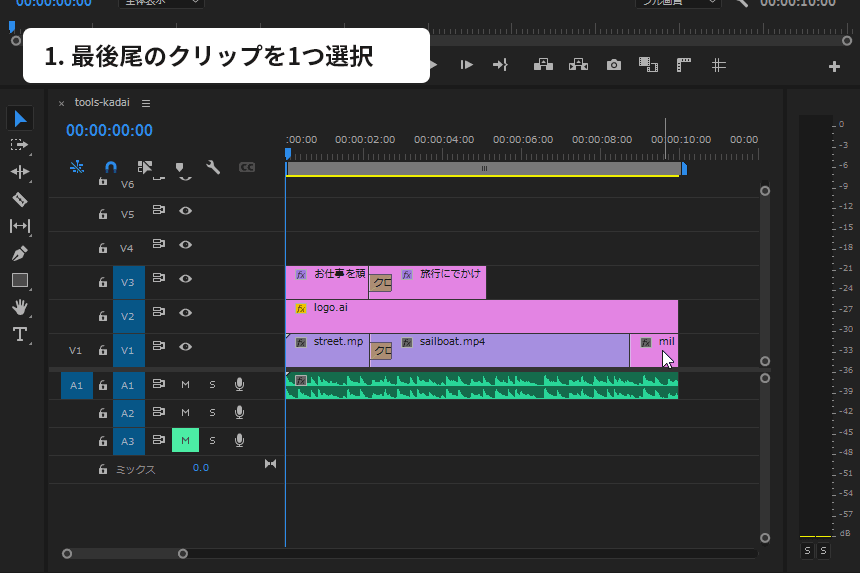Click the Step Forward playback button

(x=467, y=65)
